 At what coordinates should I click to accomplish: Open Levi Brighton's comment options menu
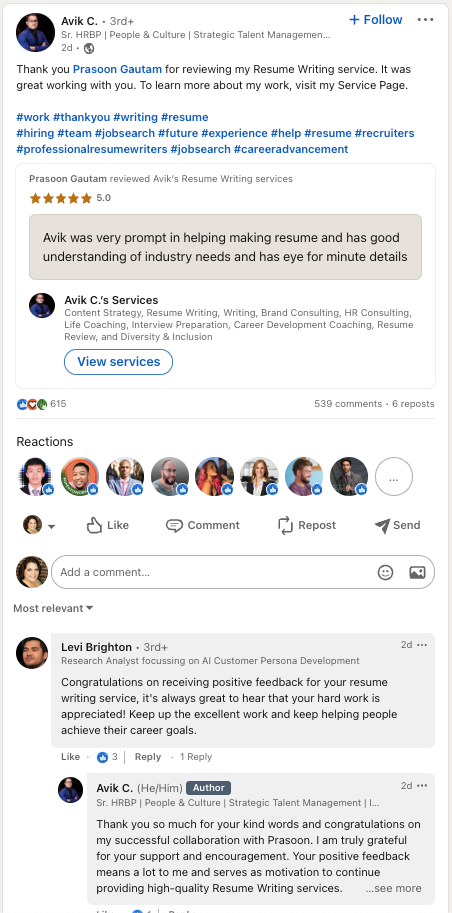pyautogui.click(x=422, y=645)
